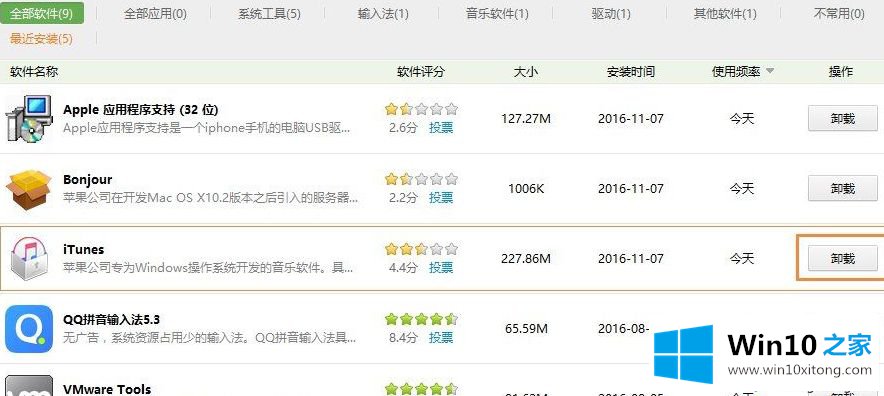Image resolution: width=884 pixels, height=396 pixels.
Task: Click QQ拼音输入法 description text
Action: [x=209, y=338]
